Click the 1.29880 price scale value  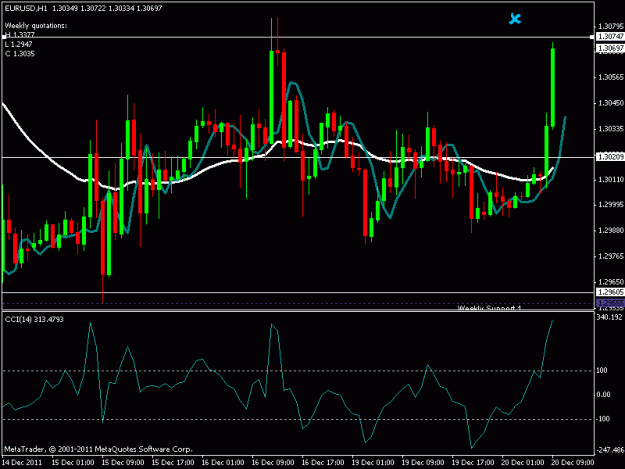click(611, 230)
